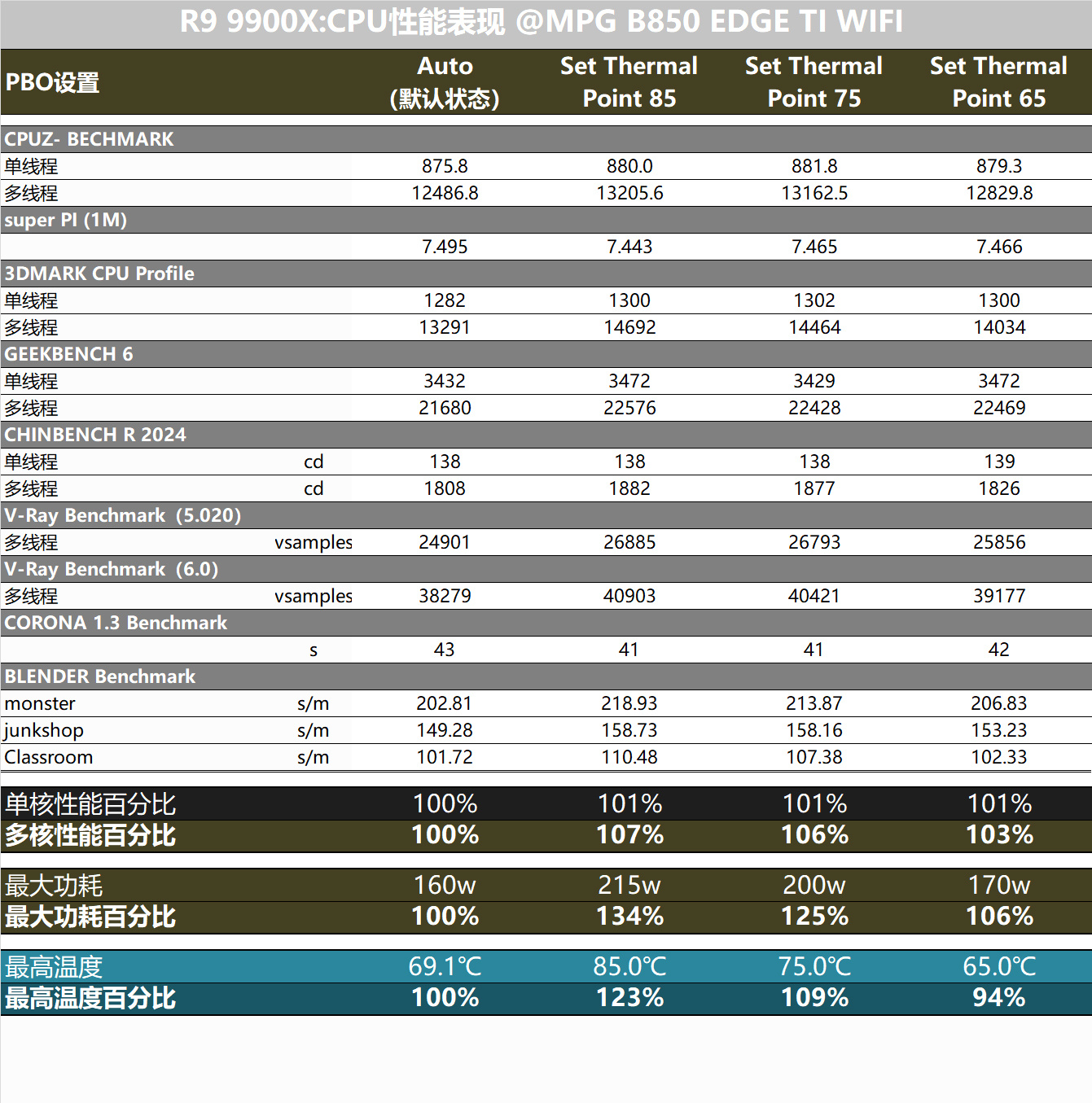Click the 3DMark value "14692"
Image resolution: width=1092 pixels, height=1103 pixels.
point(629,327)
